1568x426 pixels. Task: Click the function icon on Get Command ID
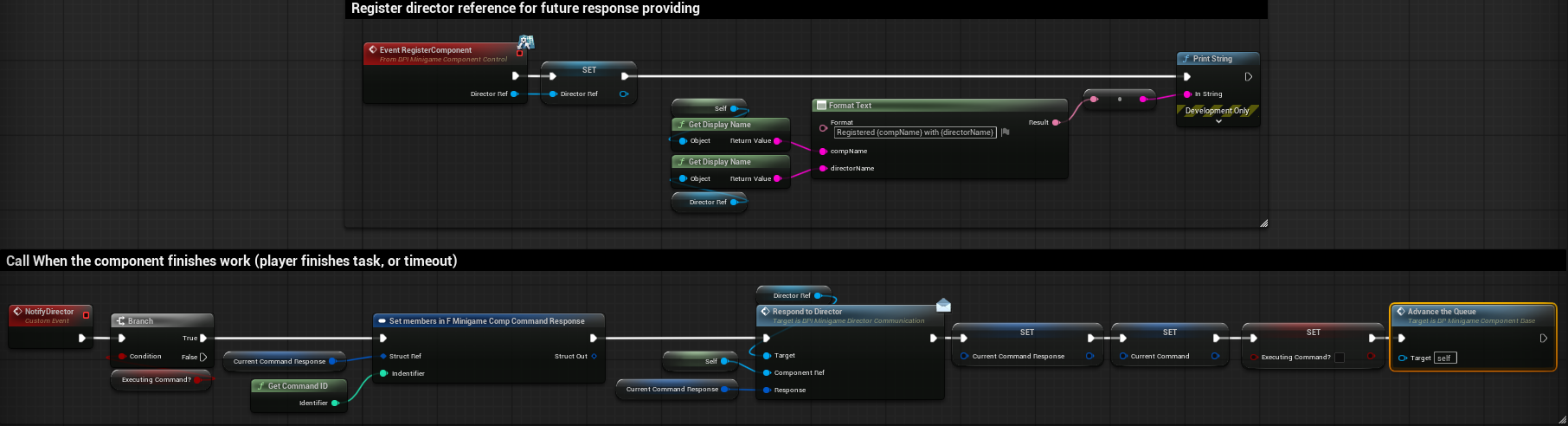click(260, 386)
